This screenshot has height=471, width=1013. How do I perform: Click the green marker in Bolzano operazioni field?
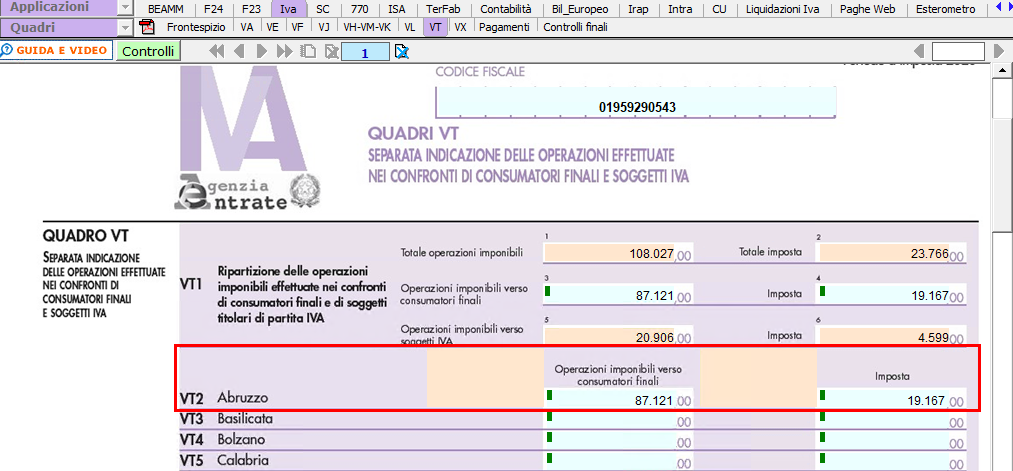tap(549, 437)
